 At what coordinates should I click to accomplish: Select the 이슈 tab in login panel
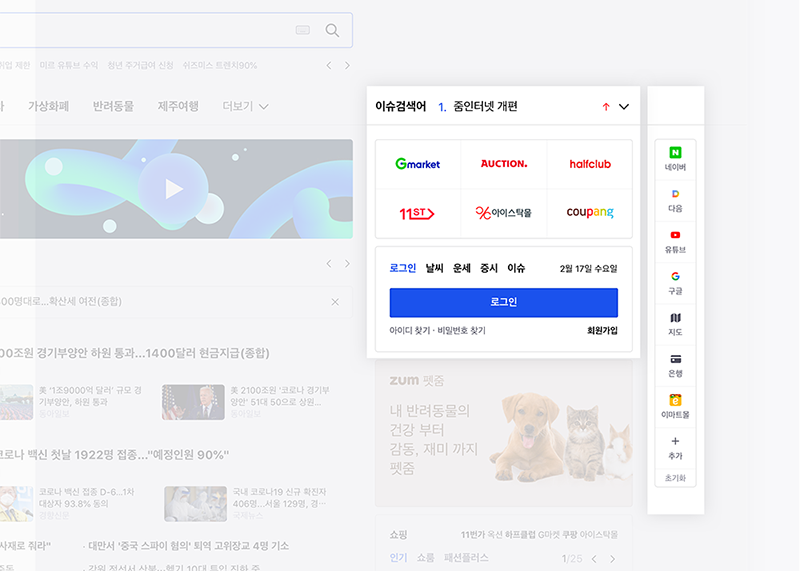[516, 268]
